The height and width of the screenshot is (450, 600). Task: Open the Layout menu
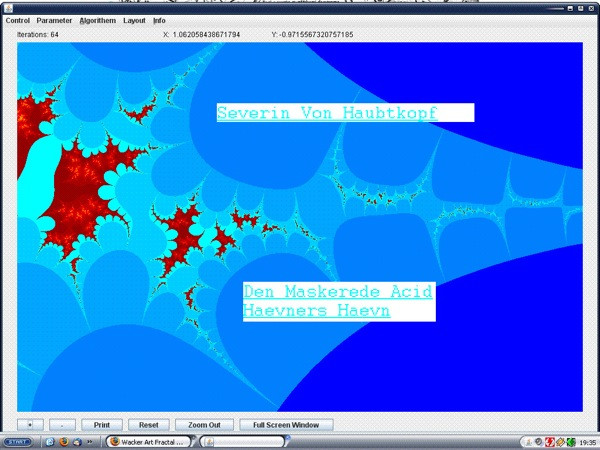[x=134, y=20]
